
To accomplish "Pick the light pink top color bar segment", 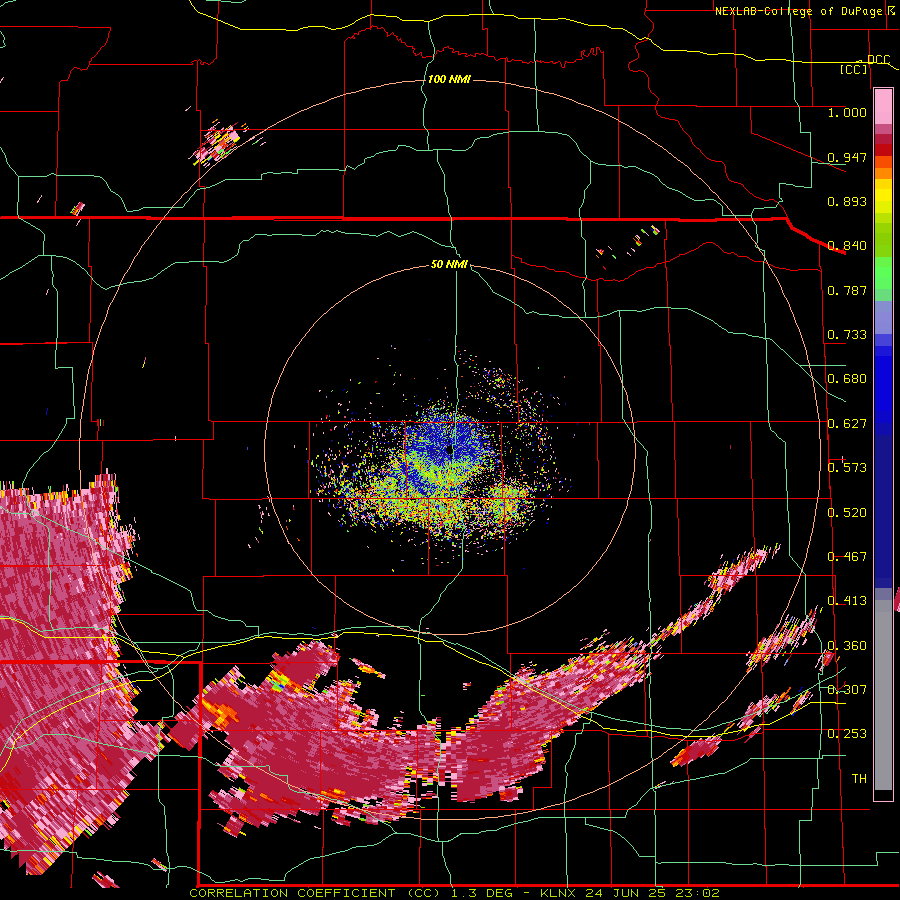I will click(883, 106).
